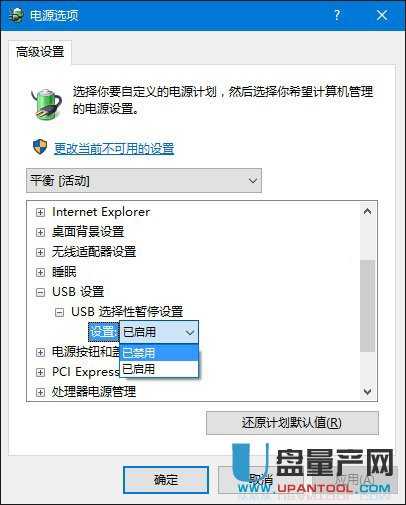Viewport: 406px width, 505px height.
Task: Select 已禁用 from the dropdown list
Action: point(159,353)
